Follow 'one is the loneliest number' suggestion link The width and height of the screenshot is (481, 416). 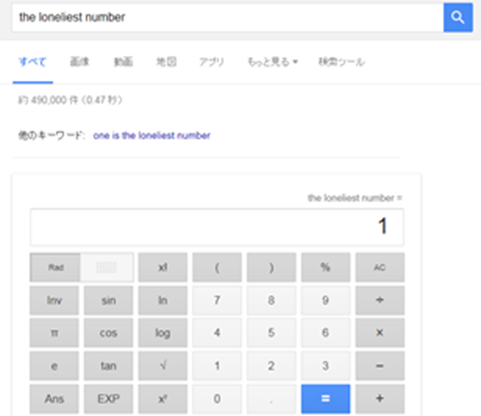(152, 135)
